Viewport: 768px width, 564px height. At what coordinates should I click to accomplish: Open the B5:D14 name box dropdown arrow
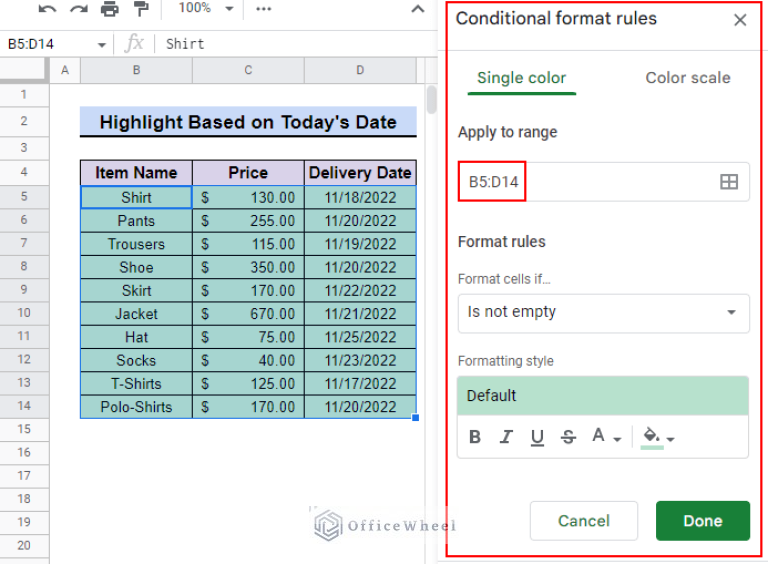coord(101,45)
